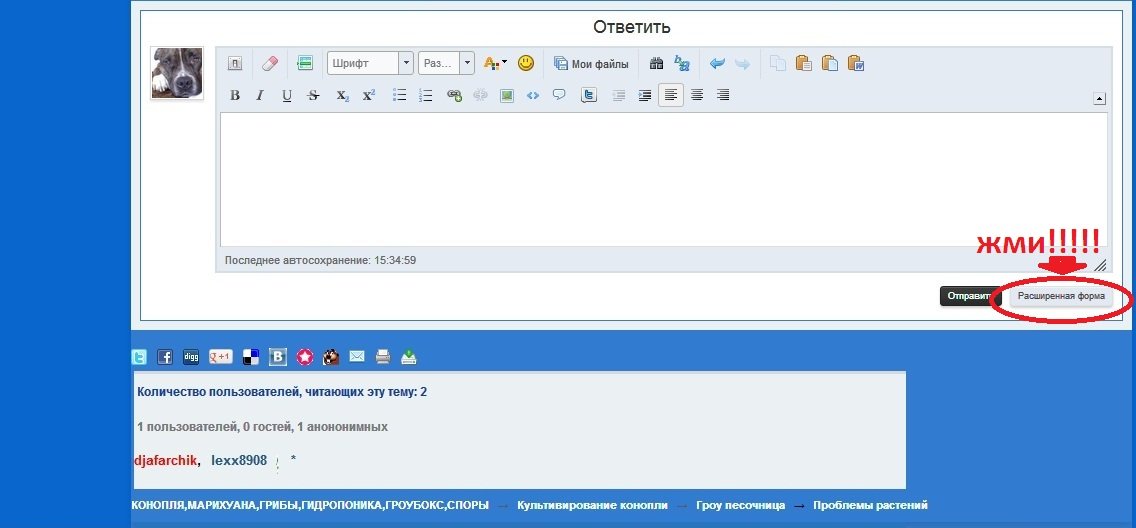Viewport: 1136px width, 528px height.
Task: Undo the last edit
Action: coord(717,64)
